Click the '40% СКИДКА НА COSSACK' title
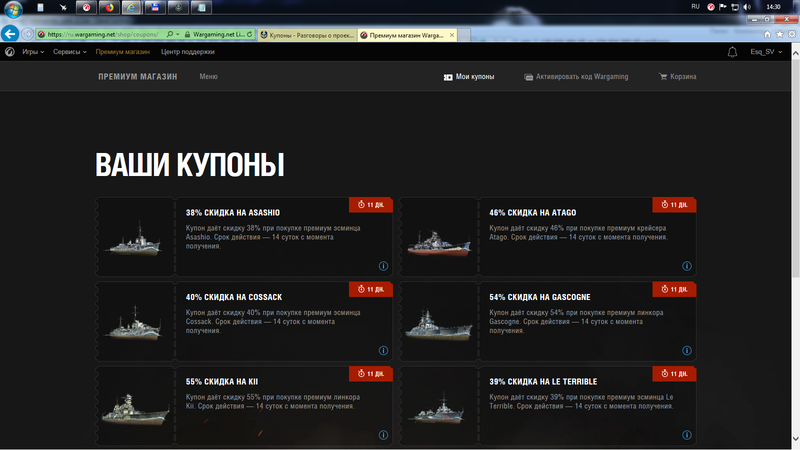 234,297
